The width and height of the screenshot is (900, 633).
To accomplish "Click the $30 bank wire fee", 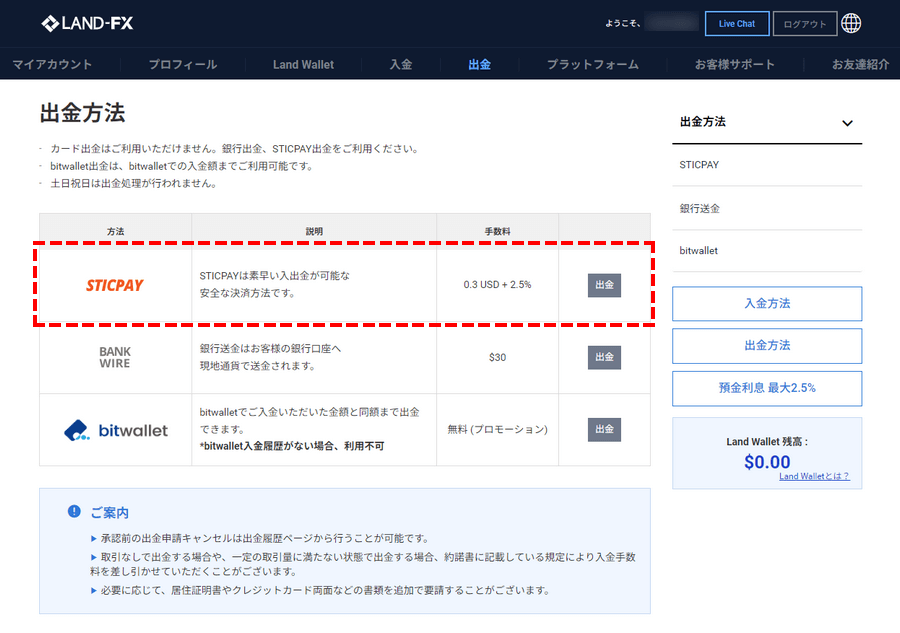I will tap(498, 358).
